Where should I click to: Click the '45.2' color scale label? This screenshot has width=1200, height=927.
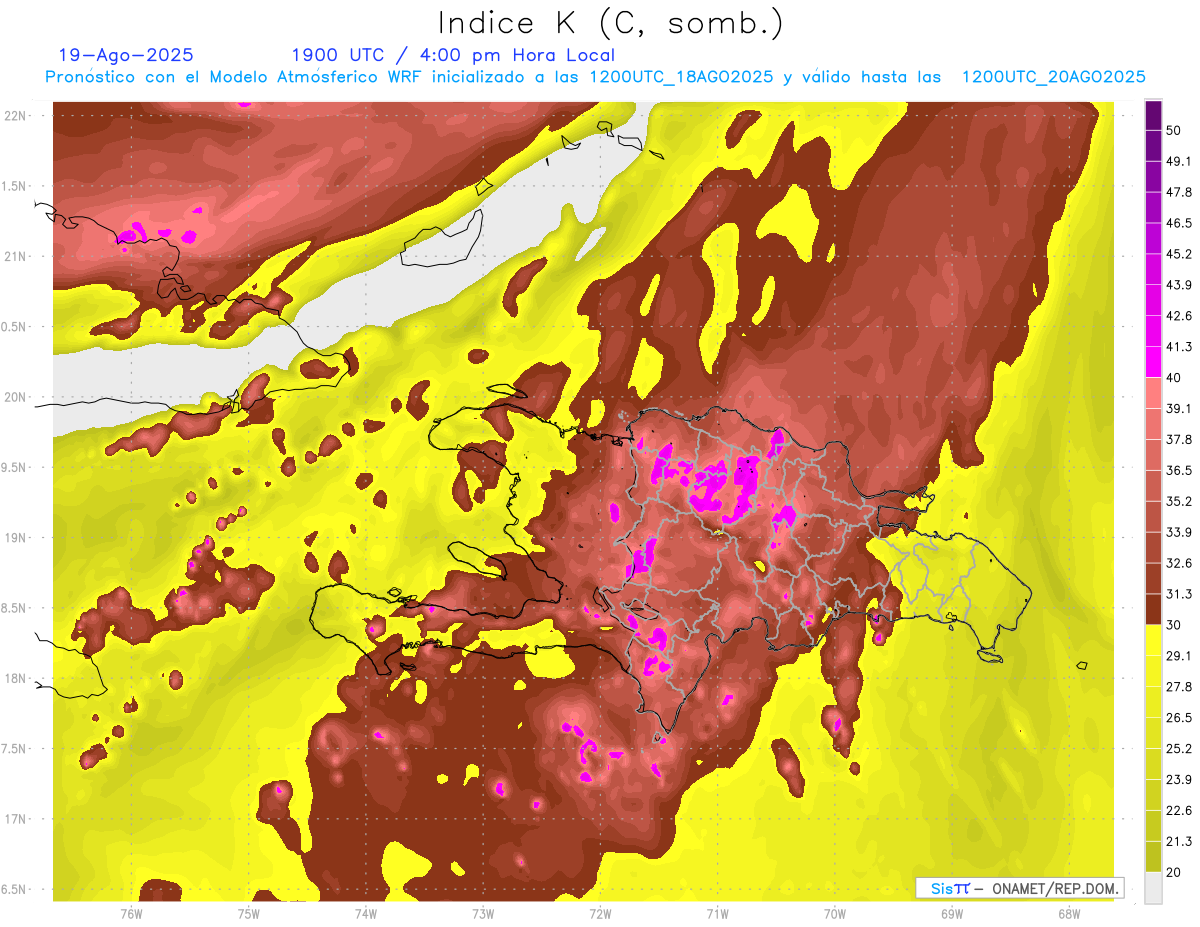click(x=1179, y=254)
